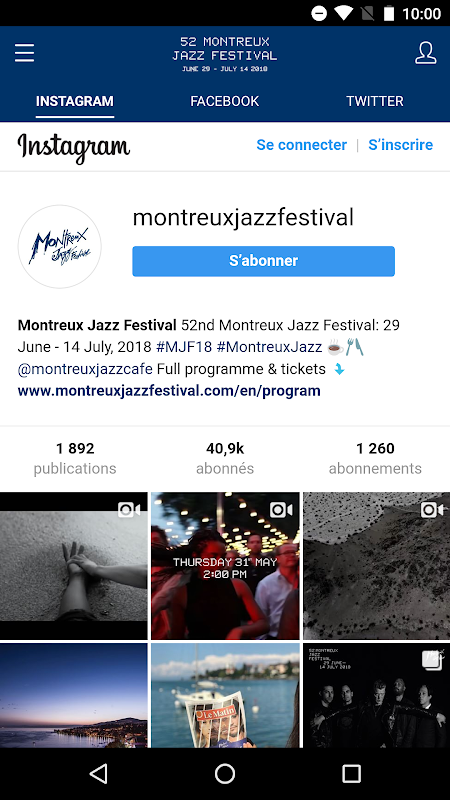Image resolution: width=450 pixels, height=800 pixels.
Task: Tap the user profile icon
Action: 426,53
